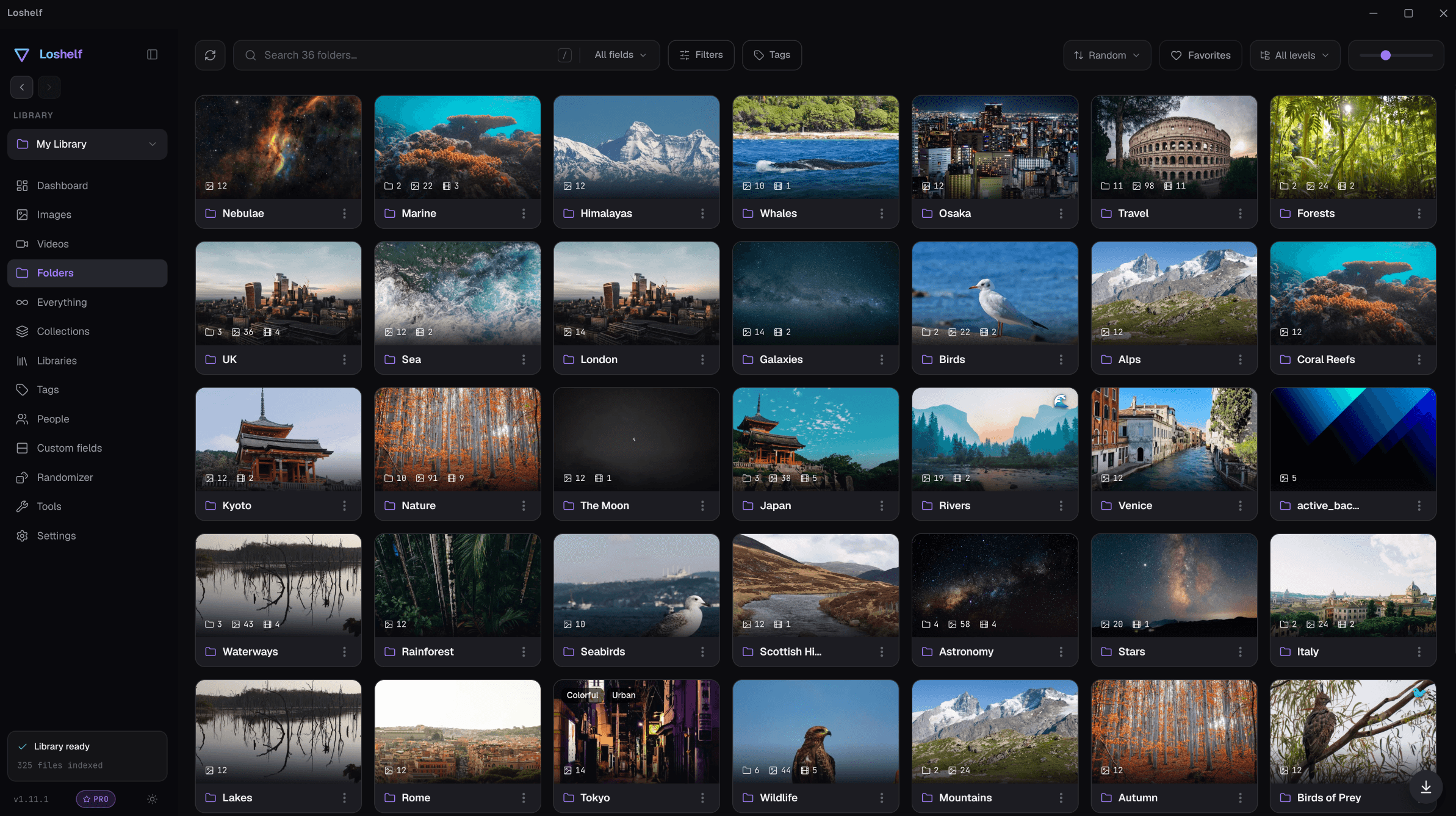
Task: Click the Loshelf logo icon
Action: (x=21, y=54)
